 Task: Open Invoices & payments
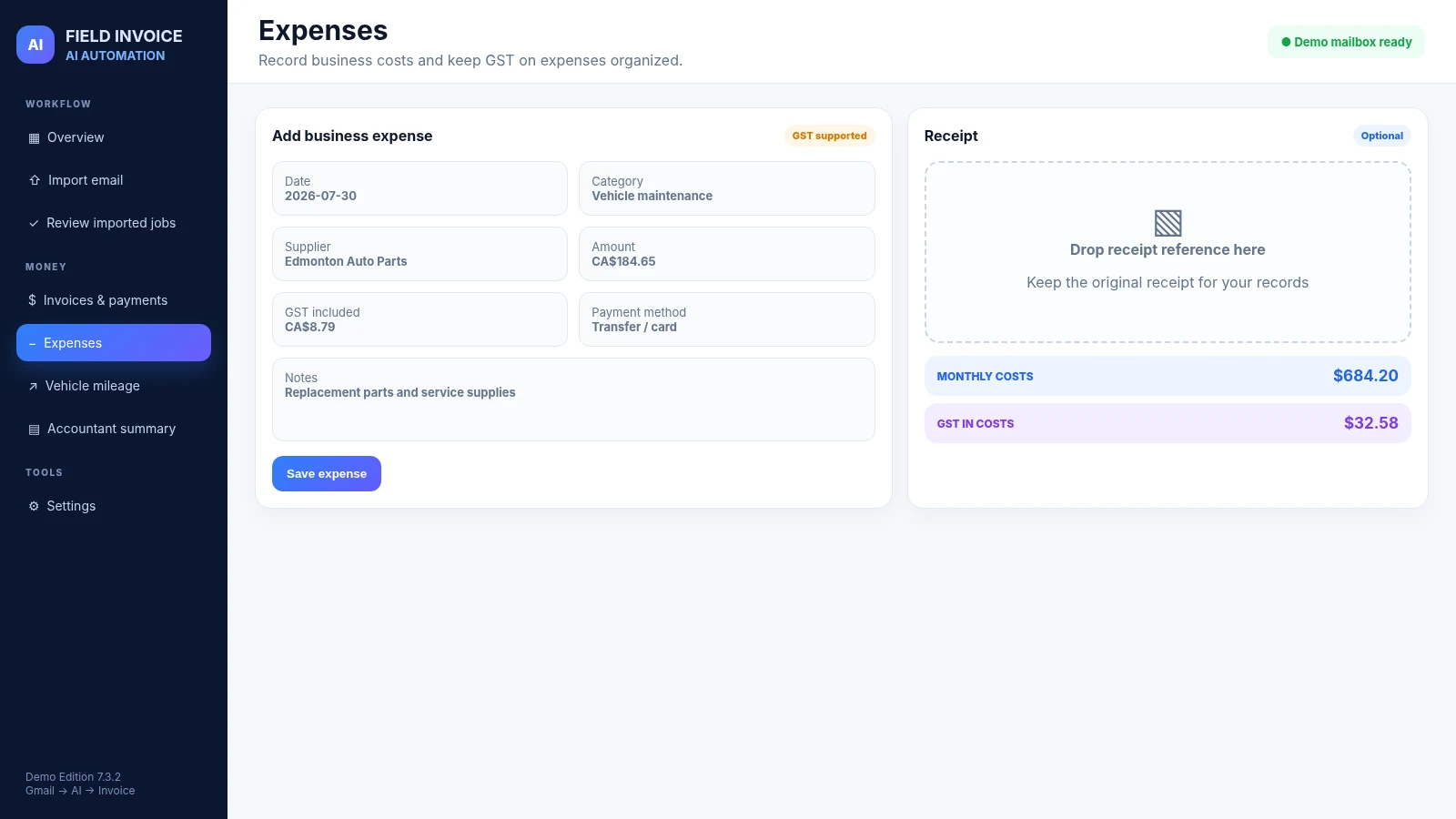[x=114, y=300]
